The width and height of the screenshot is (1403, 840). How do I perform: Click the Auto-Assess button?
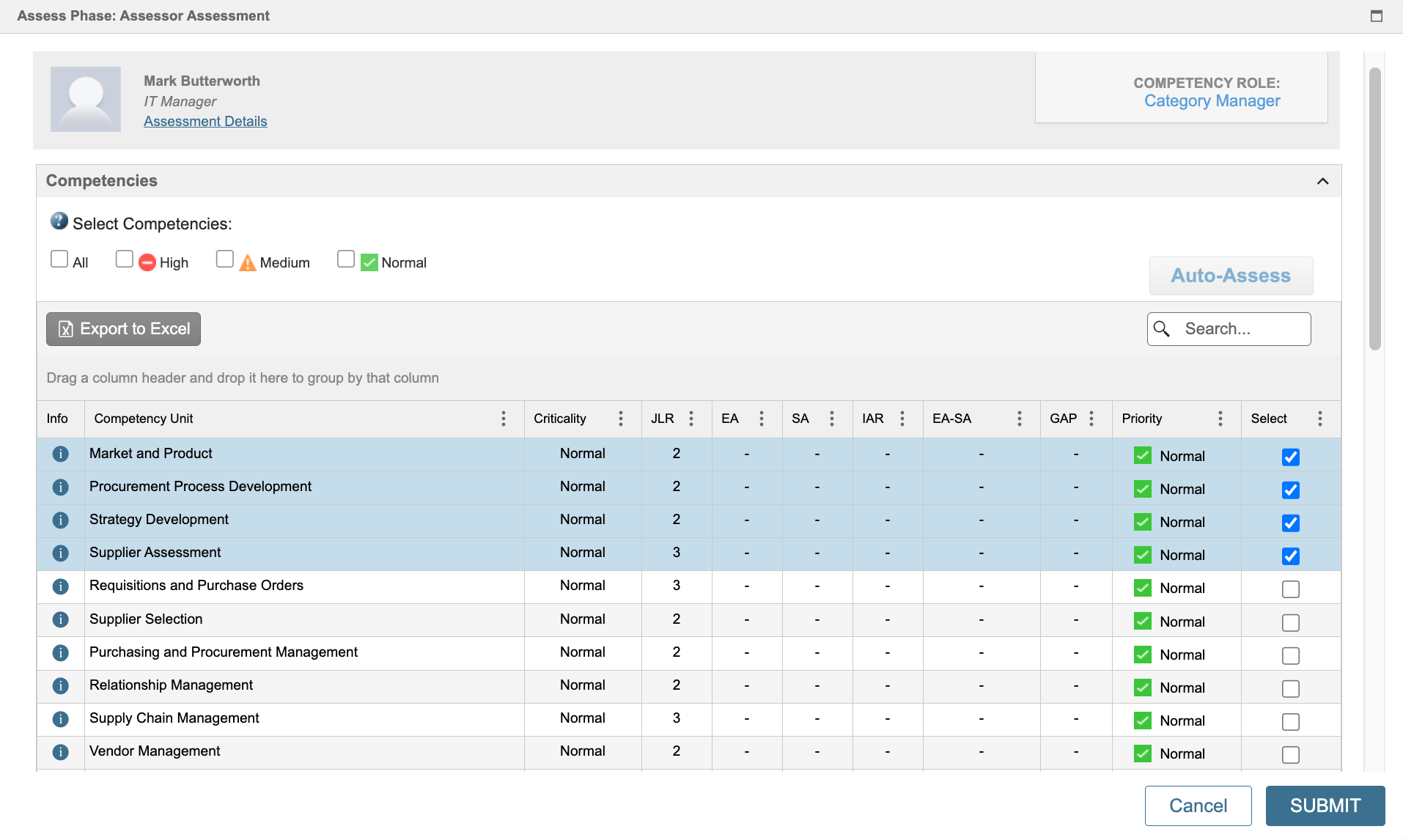click(x=1230, y=276)
